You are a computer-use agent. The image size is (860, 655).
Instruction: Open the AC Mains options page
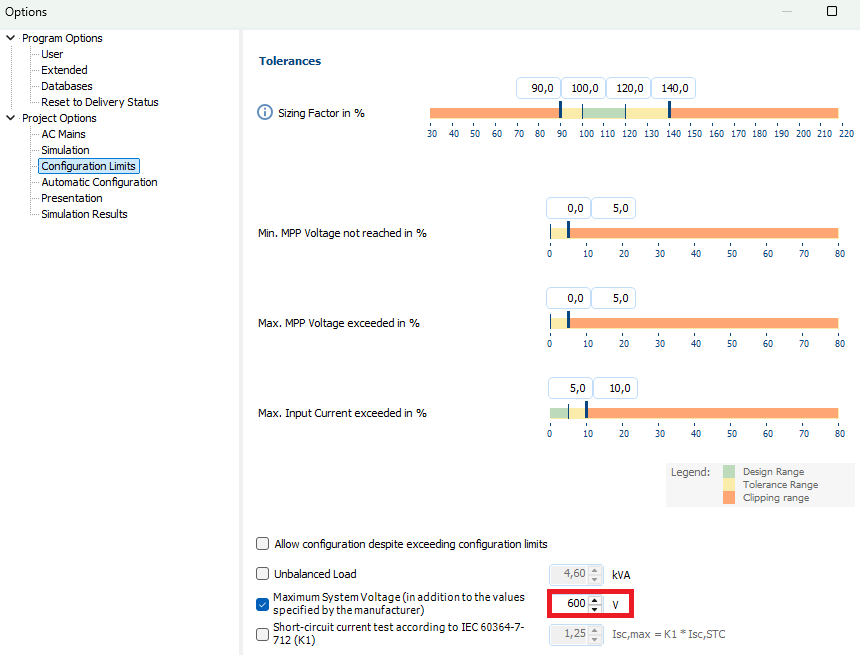point(63,134)
